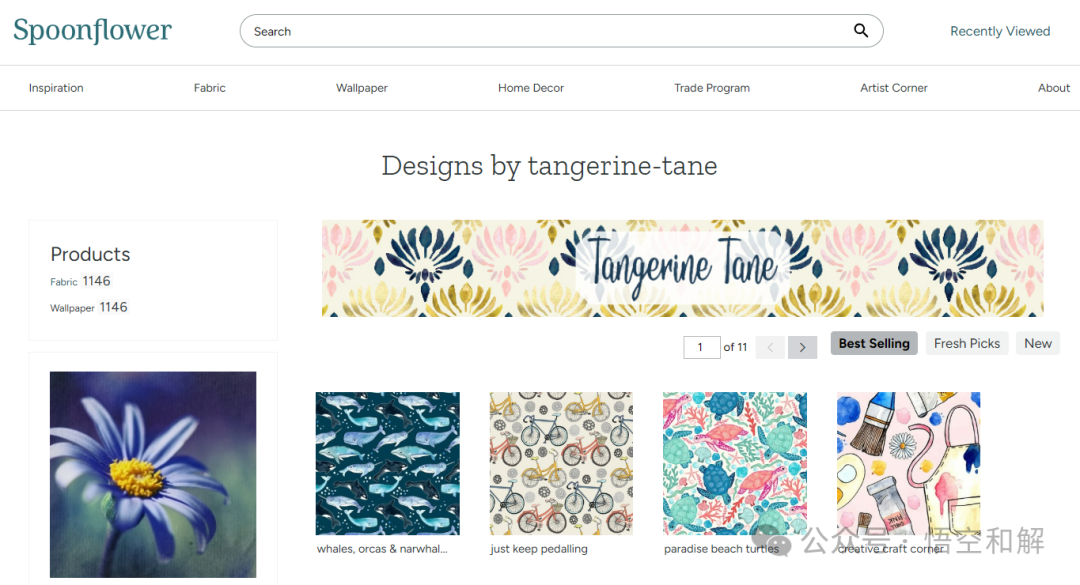Expand the Fabric navigation menu

(x=210, y=88)
